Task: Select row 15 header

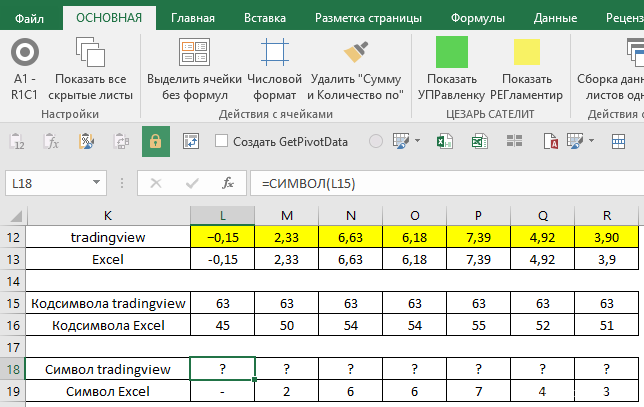Action: (13, 304)
